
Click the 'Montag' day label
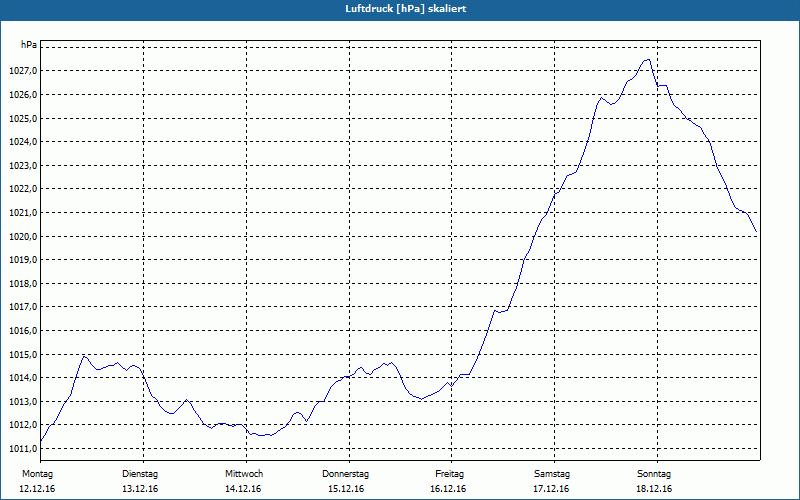click(37, 474)
